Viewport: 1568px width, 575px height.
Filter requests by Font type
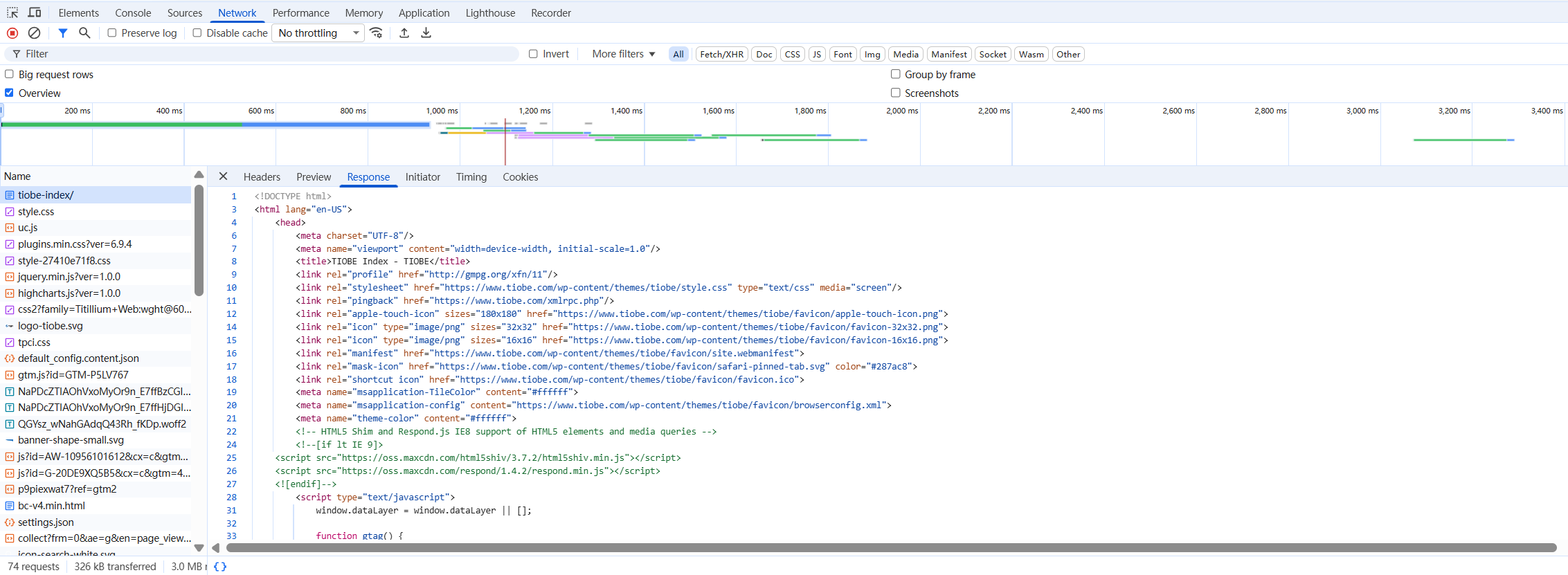[842, 54]
